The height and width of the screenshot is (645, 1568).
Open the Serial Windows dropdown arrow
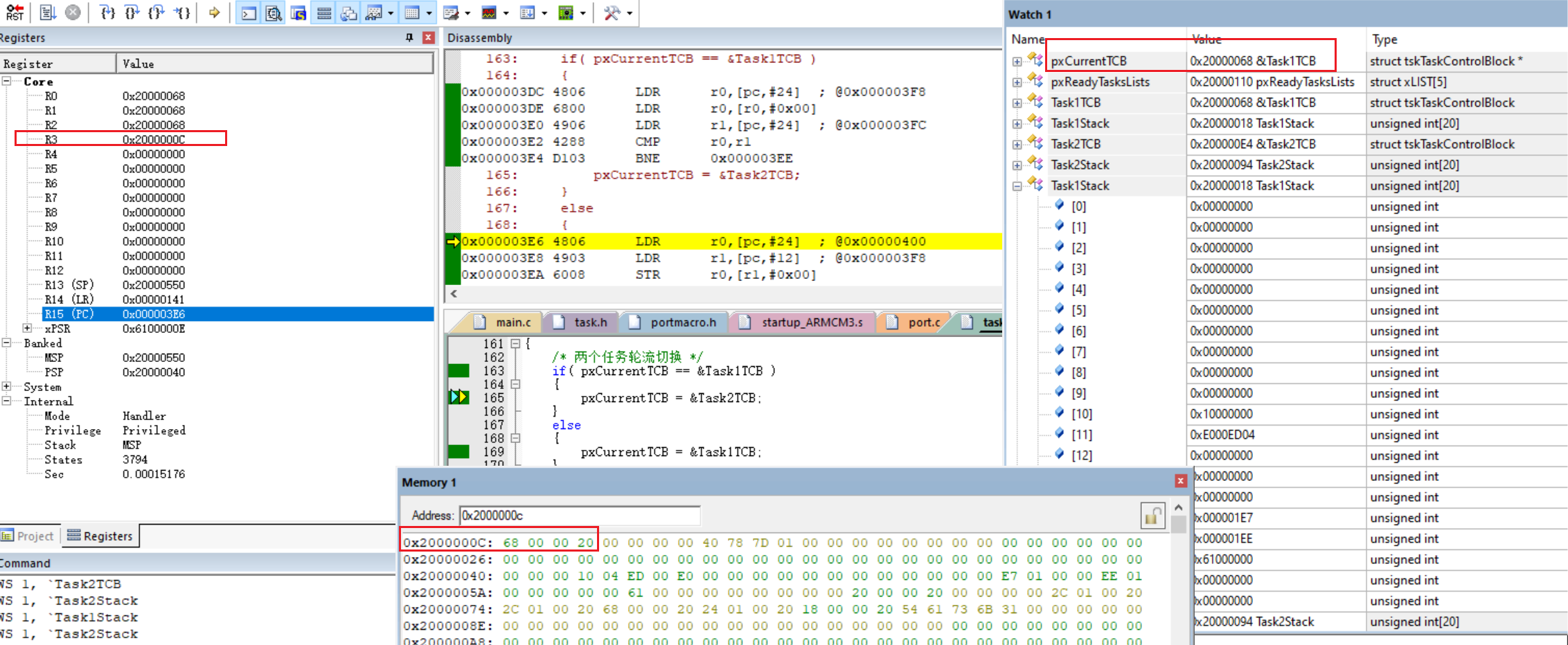(x=467, y=13)
